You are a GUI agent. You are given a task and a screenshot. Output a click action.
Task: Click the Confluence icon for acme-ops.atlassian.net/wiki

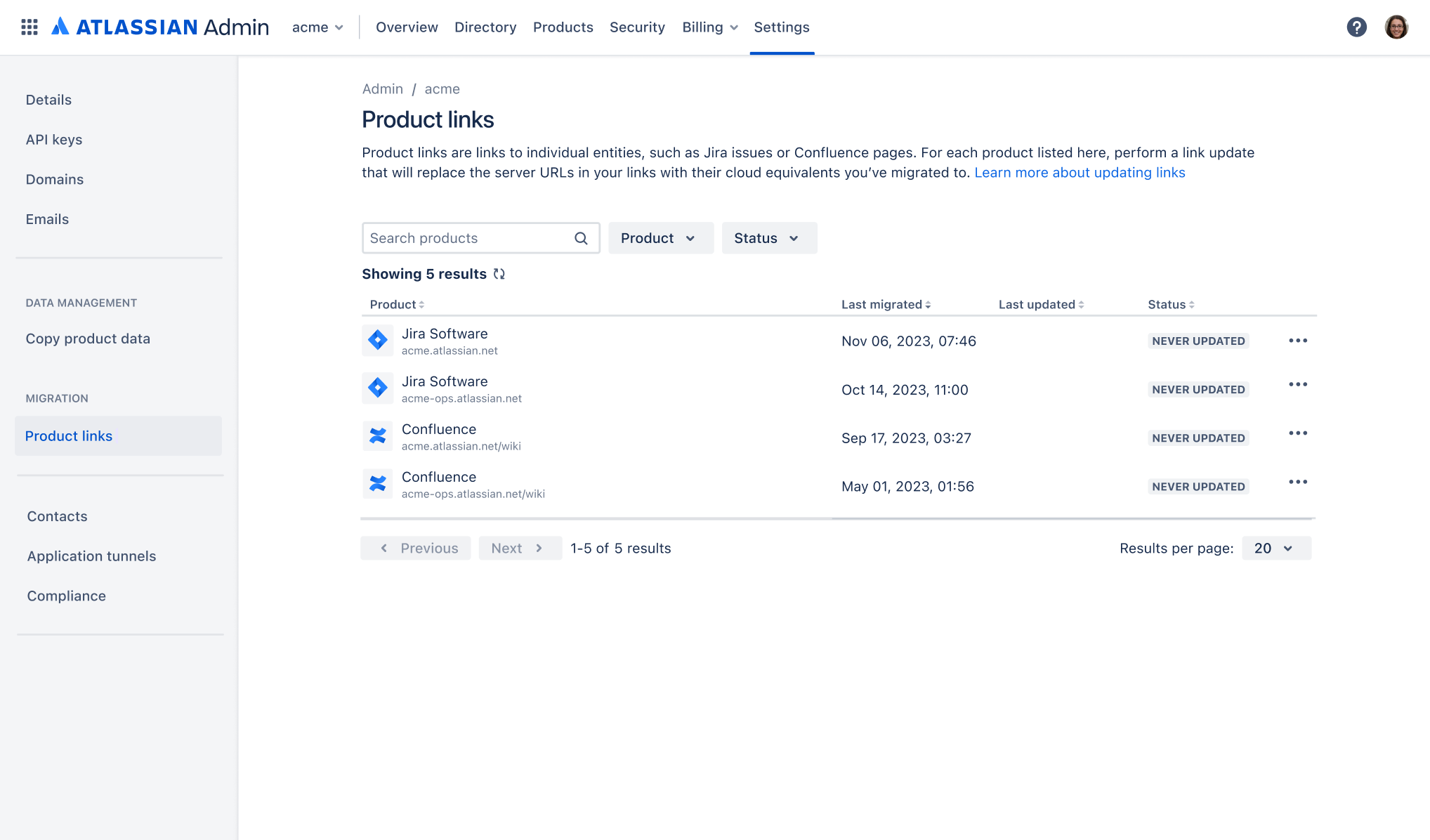point(379,485)
